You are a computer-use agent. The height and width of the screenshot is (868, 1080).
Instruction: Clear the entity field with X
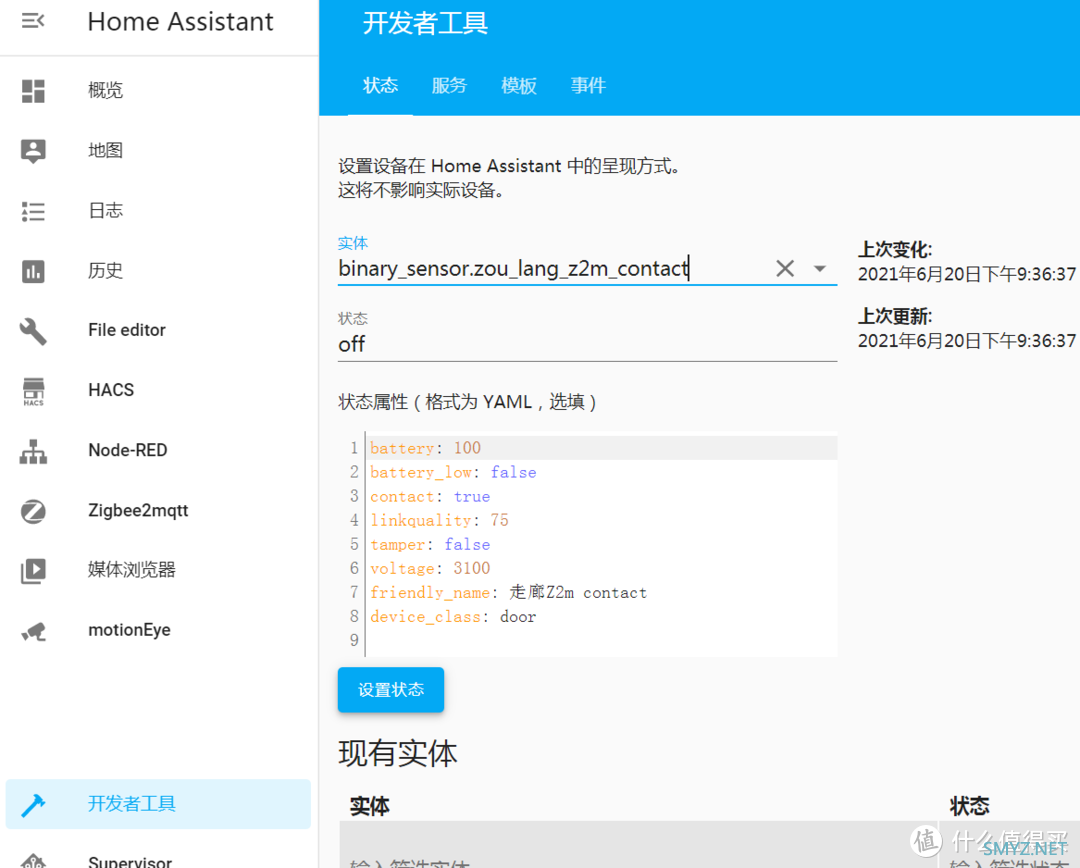tap(785, 269)
